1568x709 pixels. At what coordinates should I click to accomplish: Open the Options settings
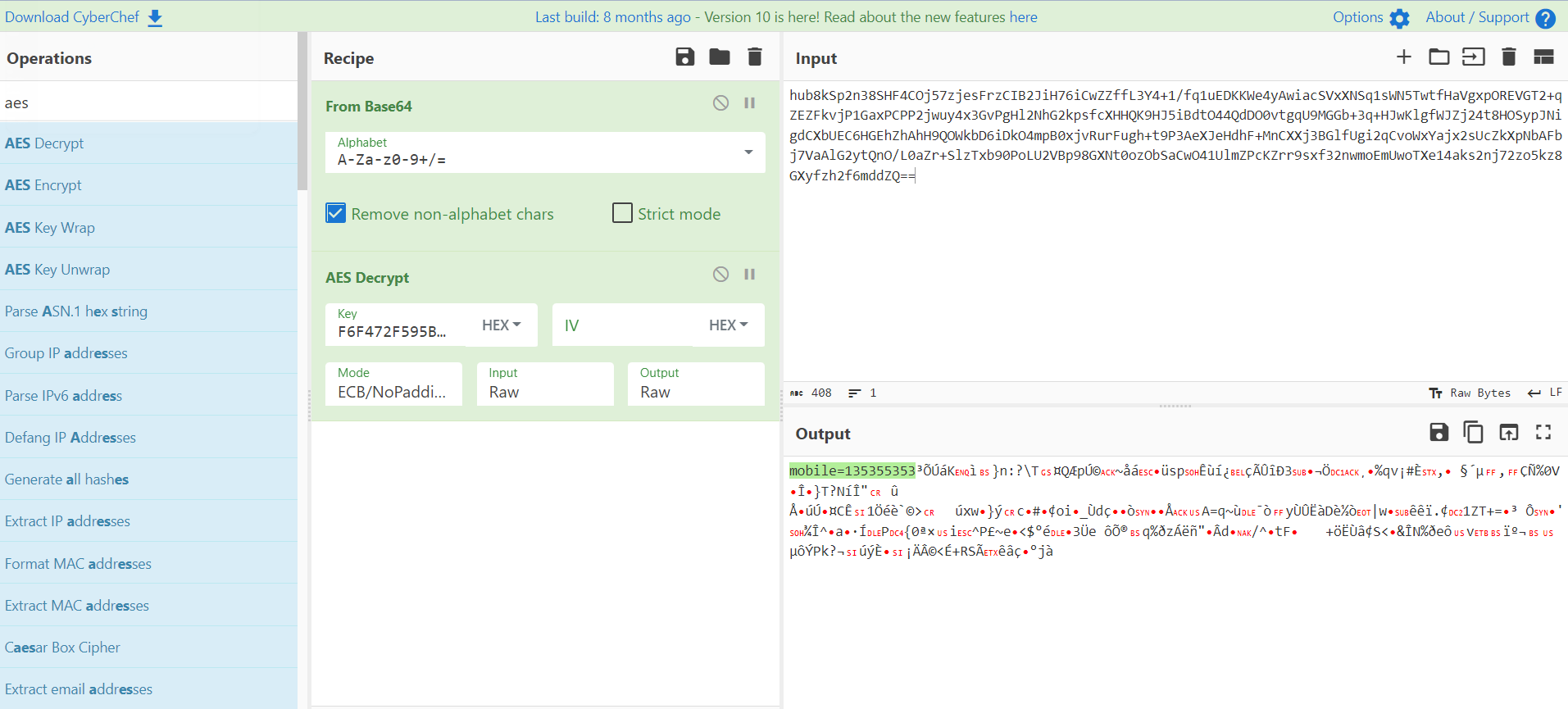(x=1370, y=17)
